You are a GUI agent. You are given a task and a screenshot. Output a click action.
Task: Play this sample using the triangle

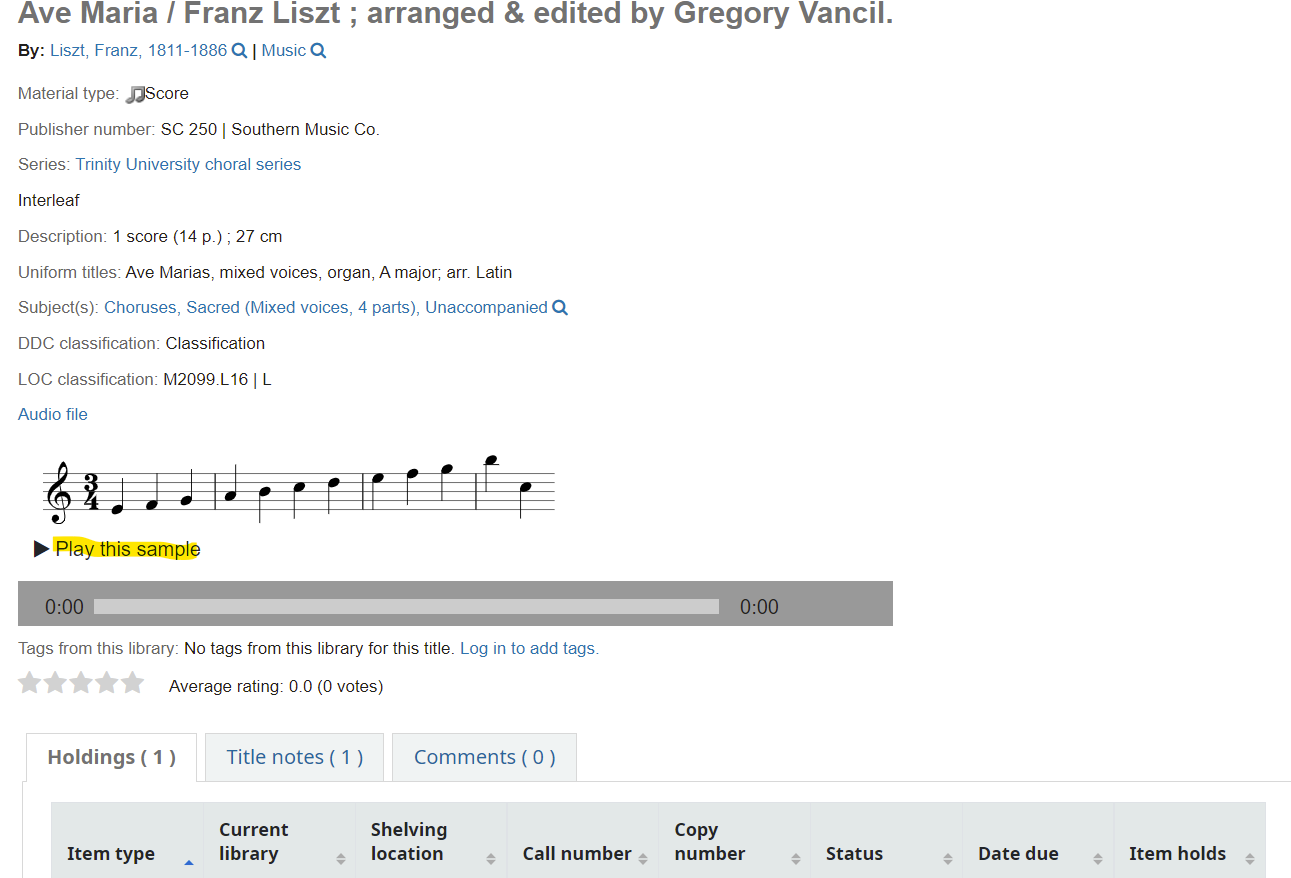(x=41, y=549)
